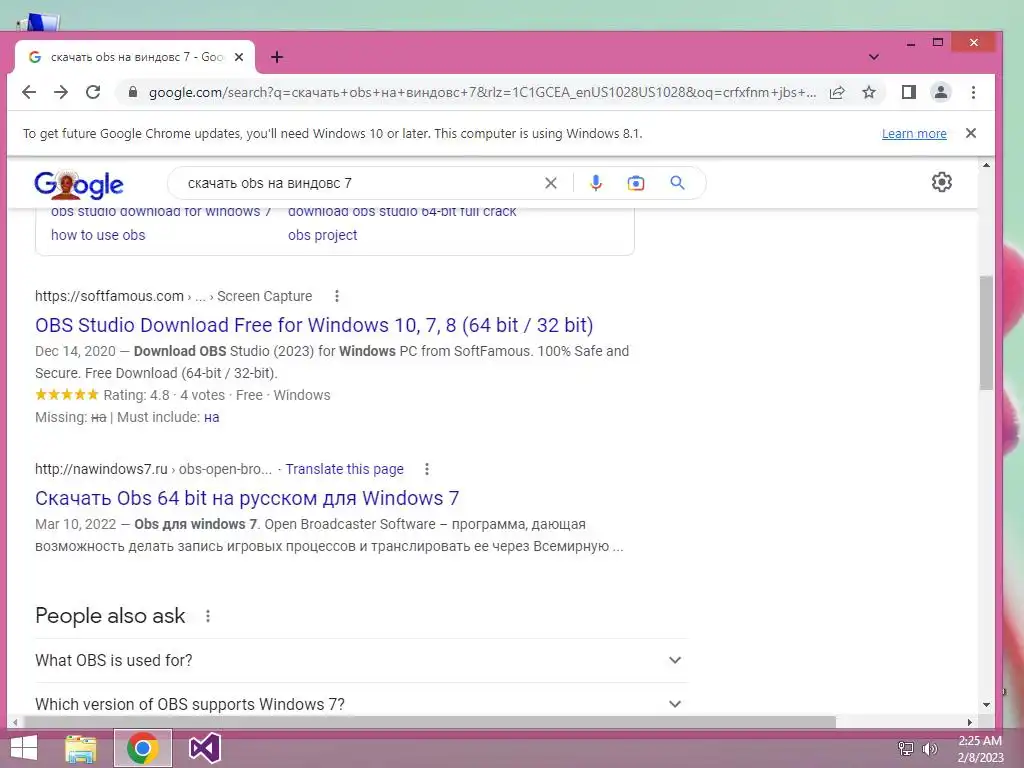Image resolution: width=1024 pixels, height=768 pixels.
Task: Dismiss the Chrome updates notification bar
Action: pyautogui.click(x=971, y=133)
